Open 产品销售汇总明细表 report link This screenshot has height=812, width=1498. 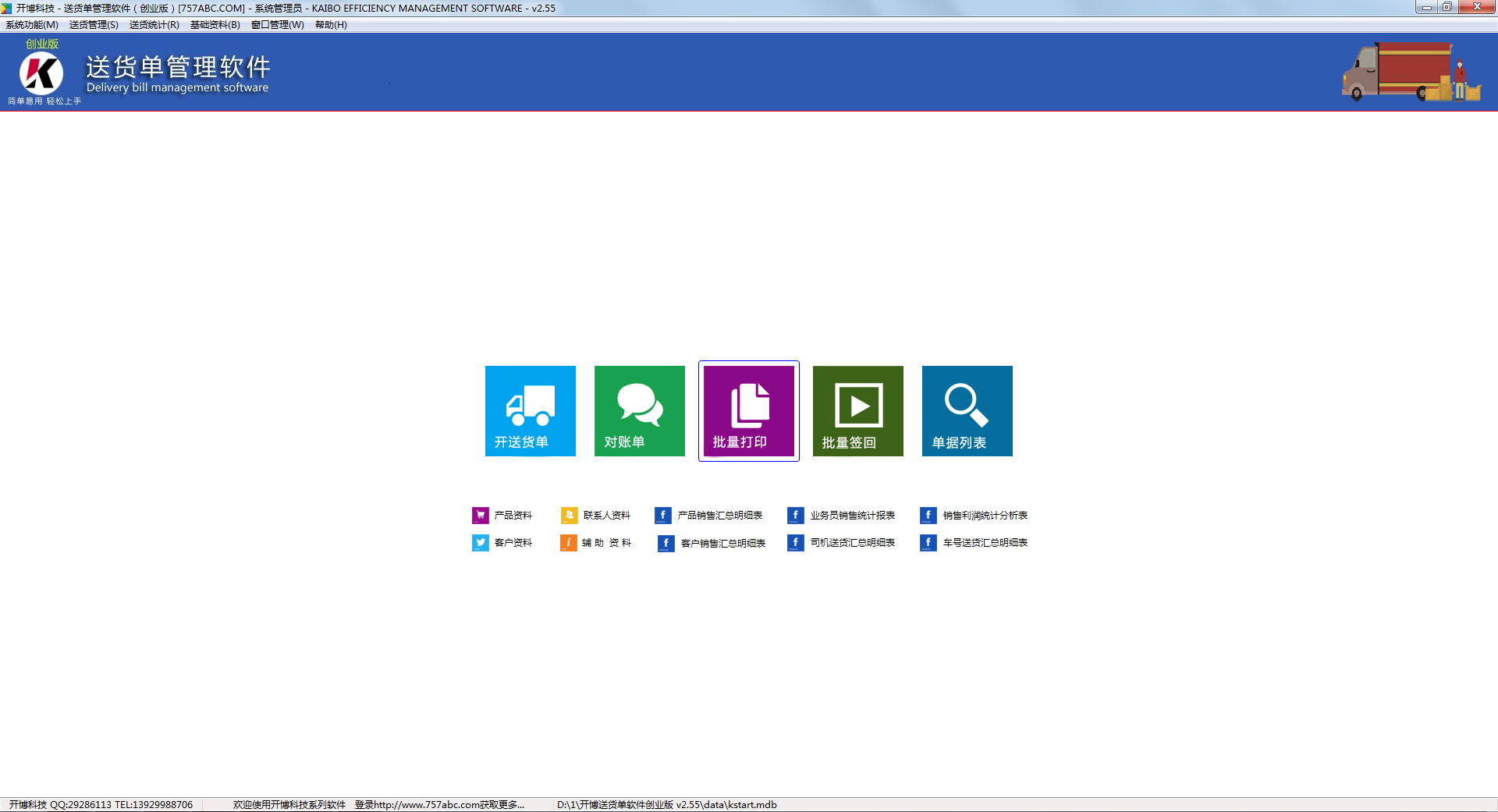coord(720,516)
